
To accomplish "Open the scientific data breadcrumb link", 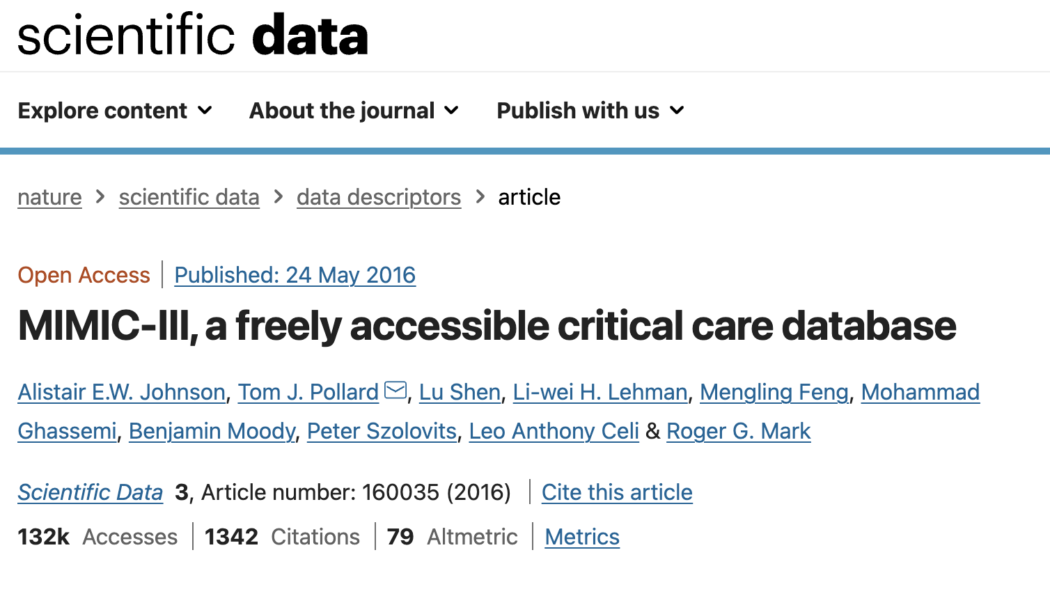I will [x=189, y=197].
